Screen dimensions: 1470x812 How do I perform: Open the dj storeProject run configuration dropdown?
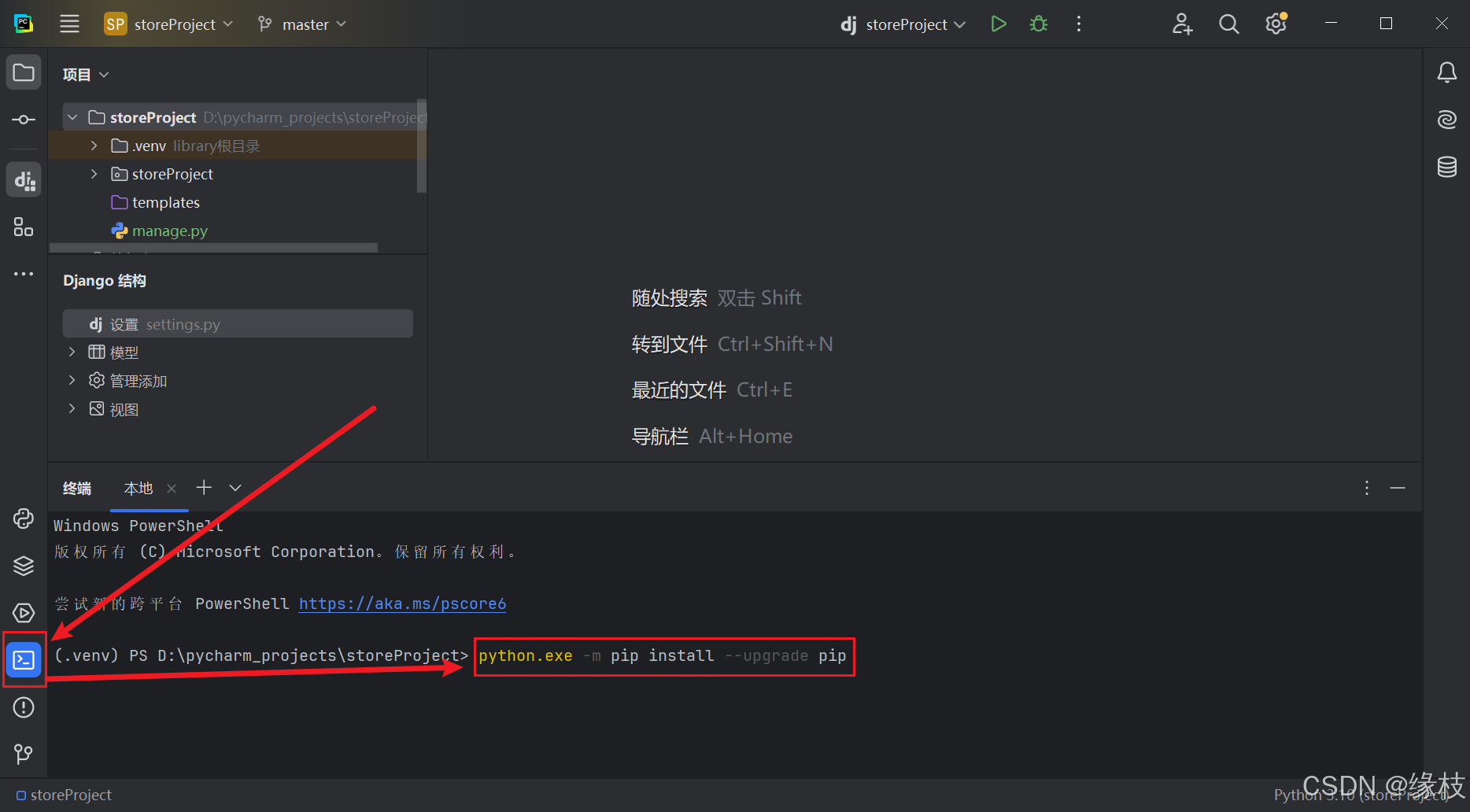[x=902, y=24]
